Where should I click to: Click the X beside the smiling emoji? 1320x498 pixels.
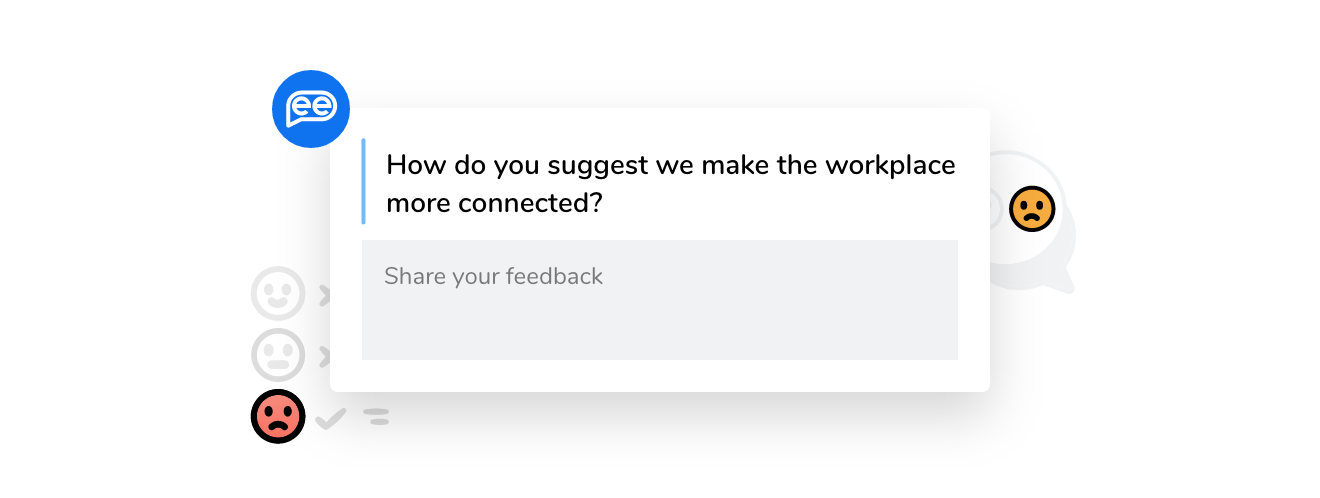pos(324,295)
